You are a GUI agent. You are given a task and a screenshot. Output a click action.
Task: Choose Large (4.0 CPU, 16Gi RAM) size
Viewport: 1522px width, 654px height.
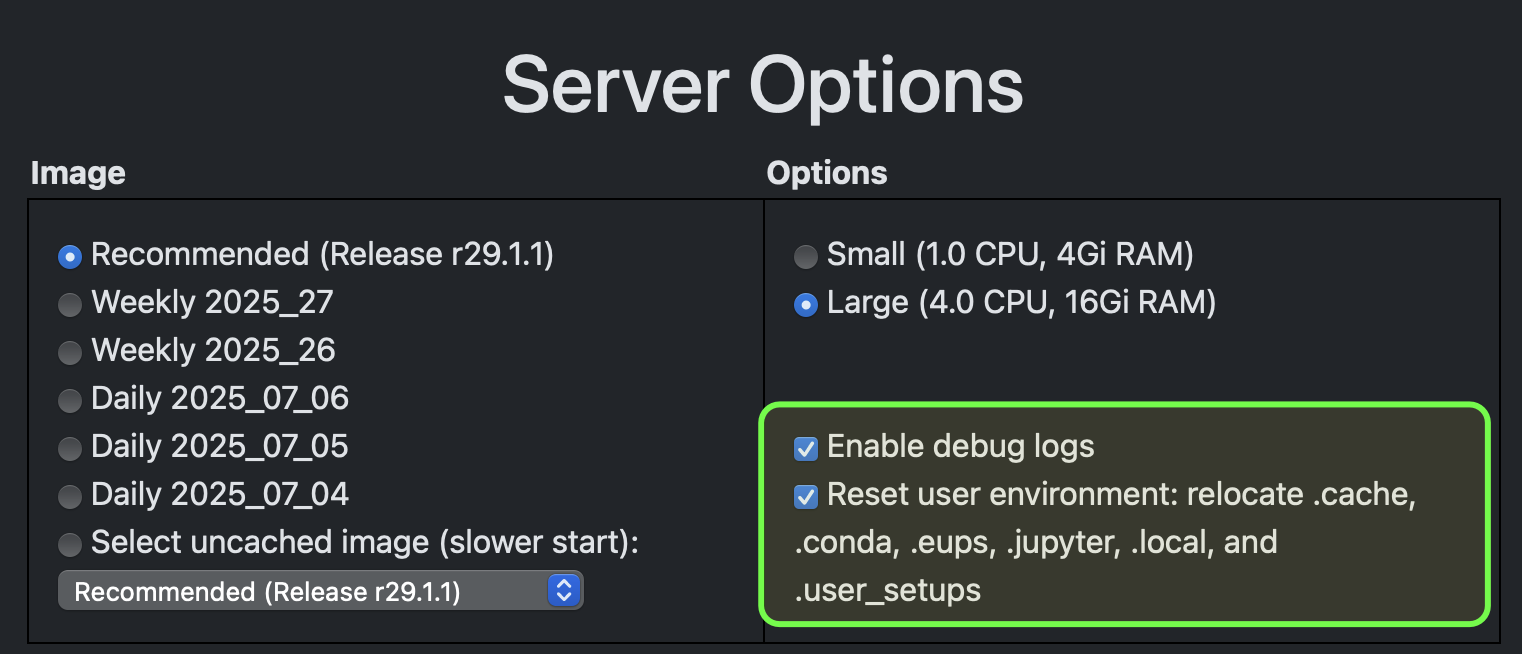click(805, 305)
